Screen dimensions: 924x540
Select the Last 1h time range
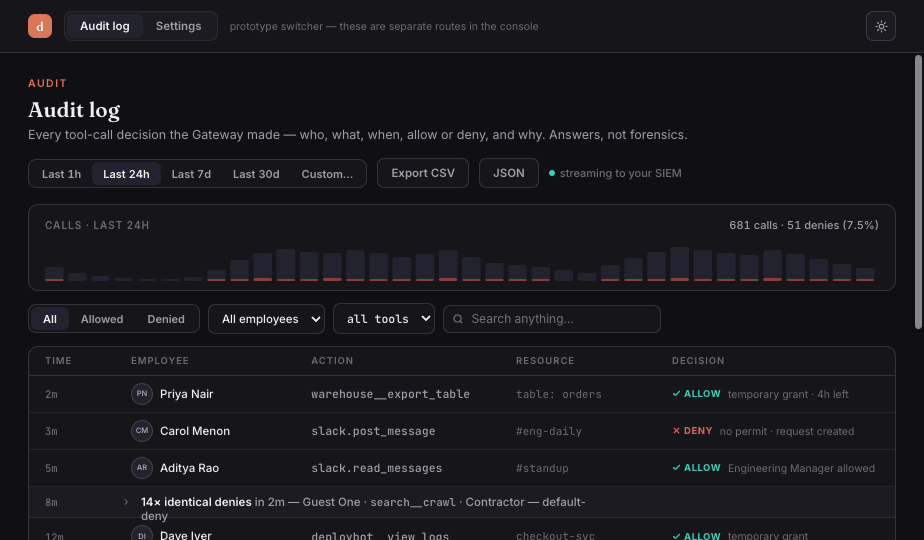click(61, 174)
